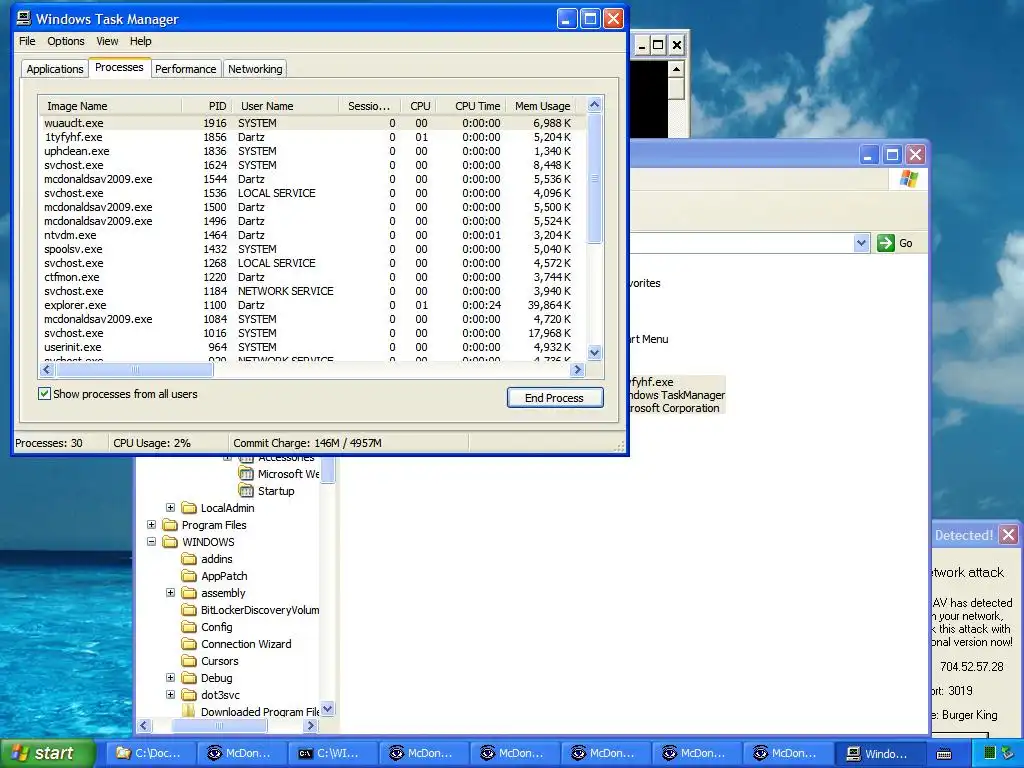Click folder tree horizontal scroll-right arrow
The width and height of the screenshot is (1024, 768).
[x=311, y=725]
